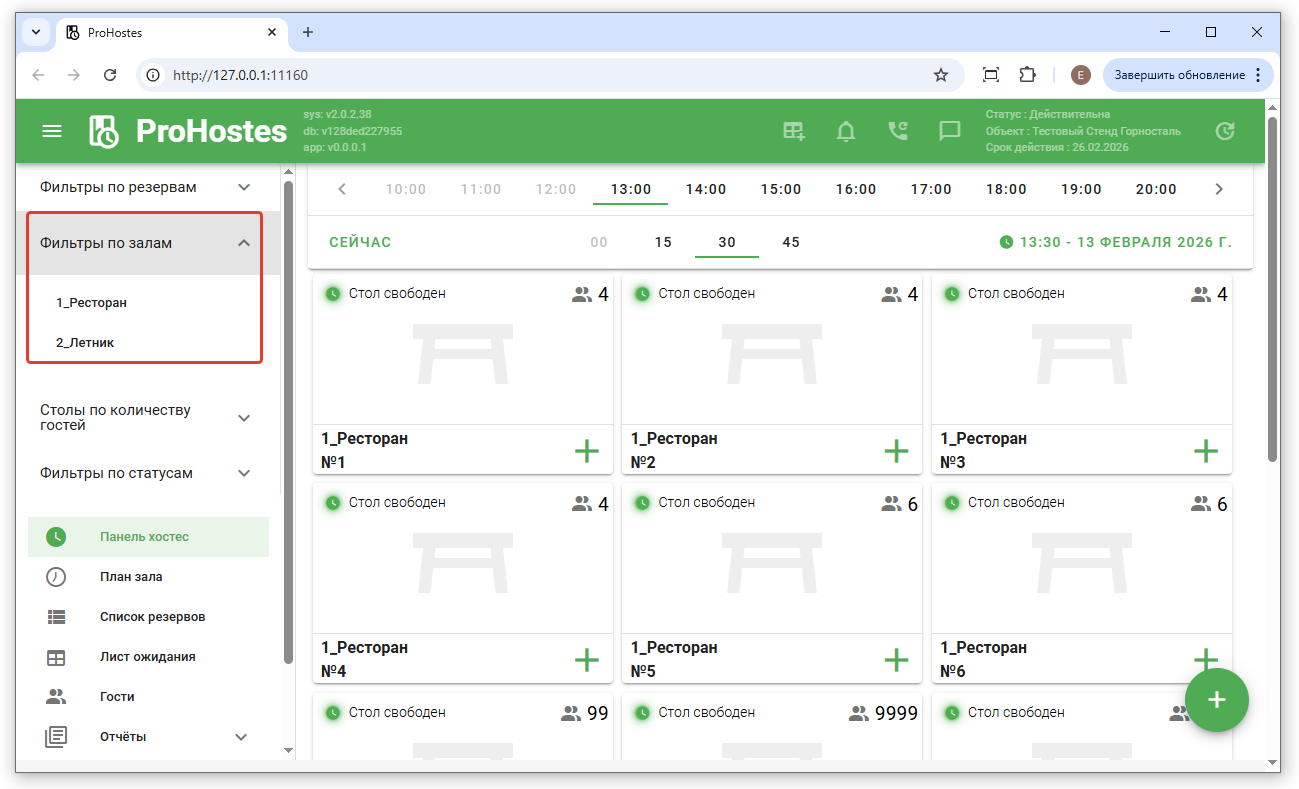Click the phone calls icon in header
1299x789 pixels.
point(898,131)
